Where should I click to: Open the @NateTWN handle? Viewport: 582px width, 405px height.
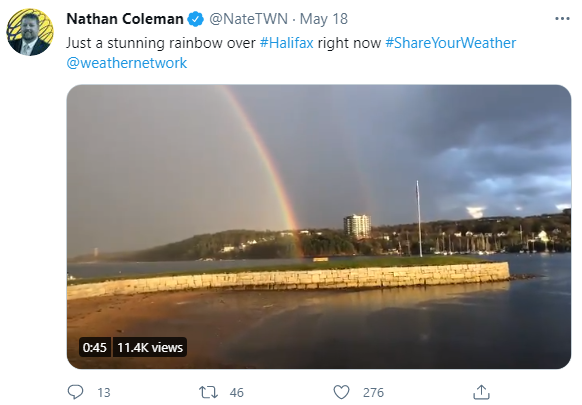(248, 19)
